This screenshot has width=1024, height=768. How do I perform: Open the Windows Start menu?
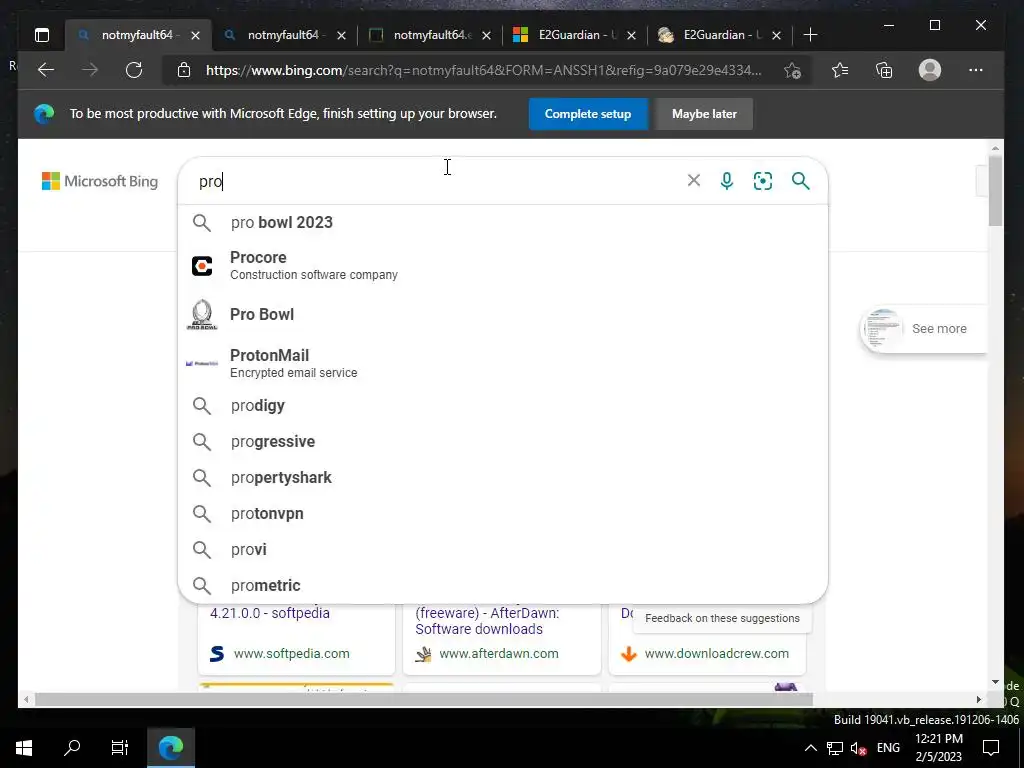[24, 748]
